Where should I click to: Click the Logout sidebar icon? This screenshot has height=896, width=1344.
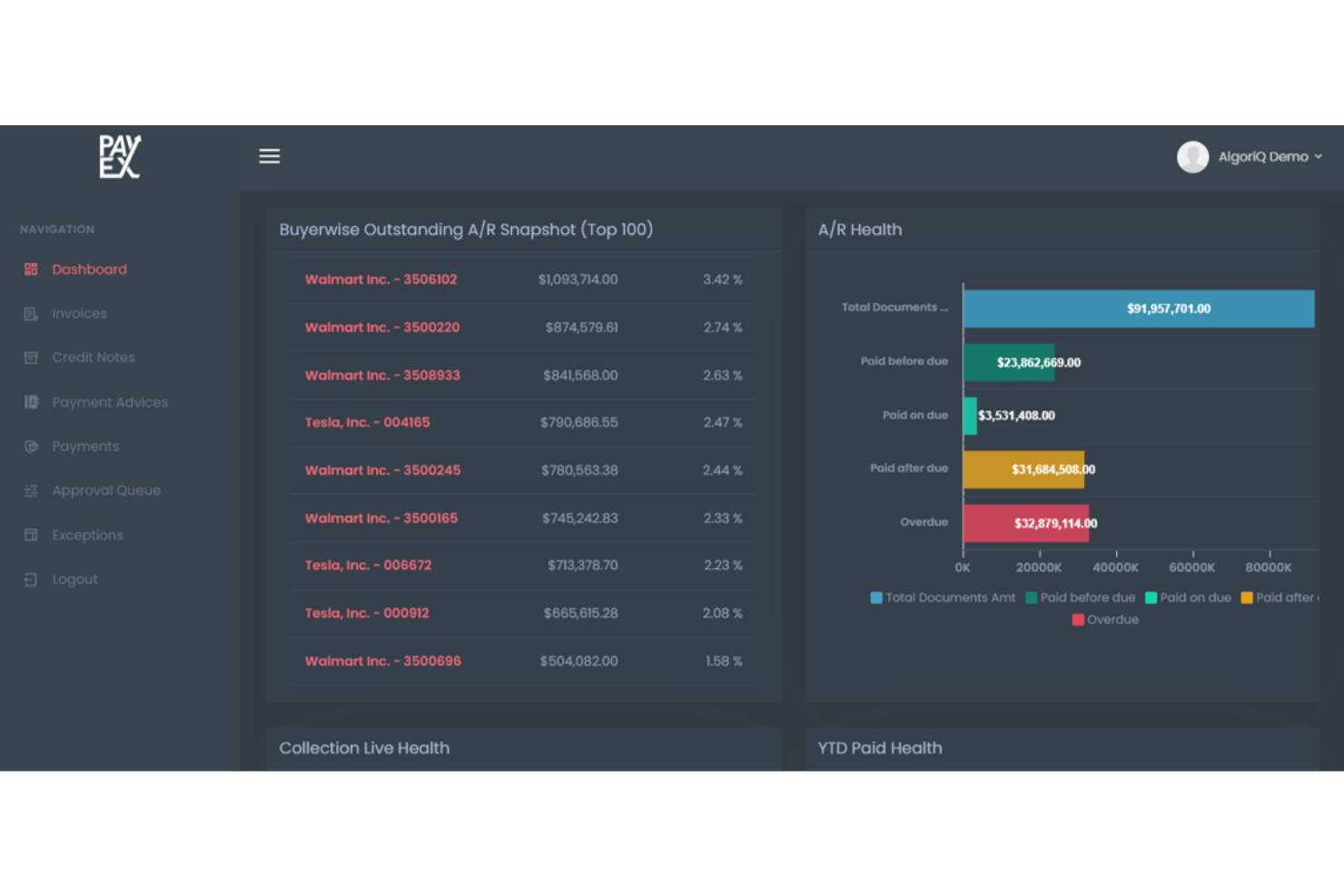31,579
